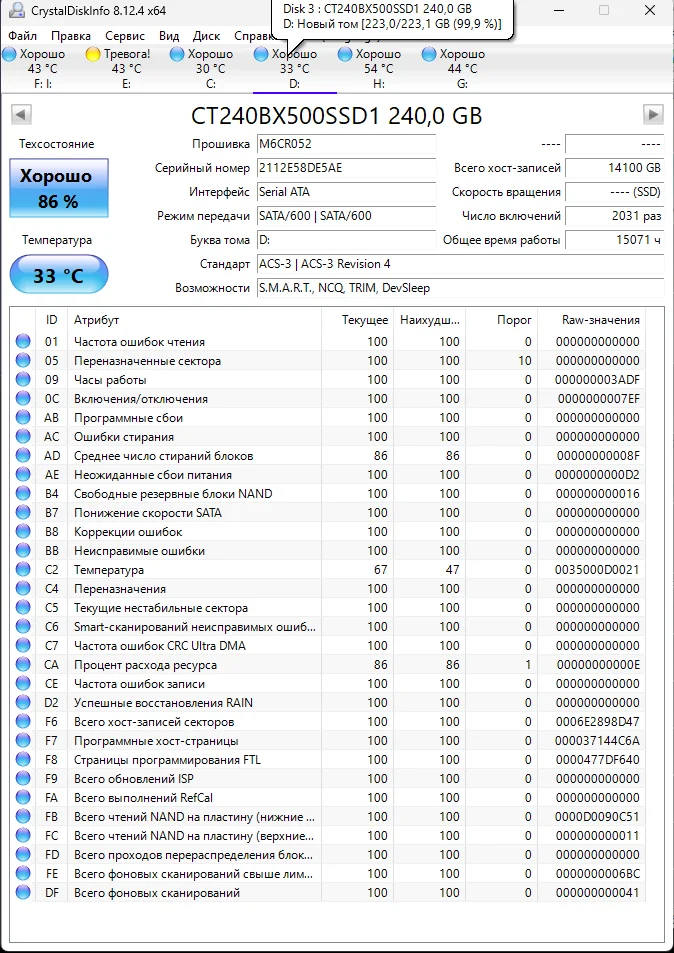Viewport: 674px width, 953px height.
Task: Click status orb for Ошибки стирания
Action: pos(23,436)
